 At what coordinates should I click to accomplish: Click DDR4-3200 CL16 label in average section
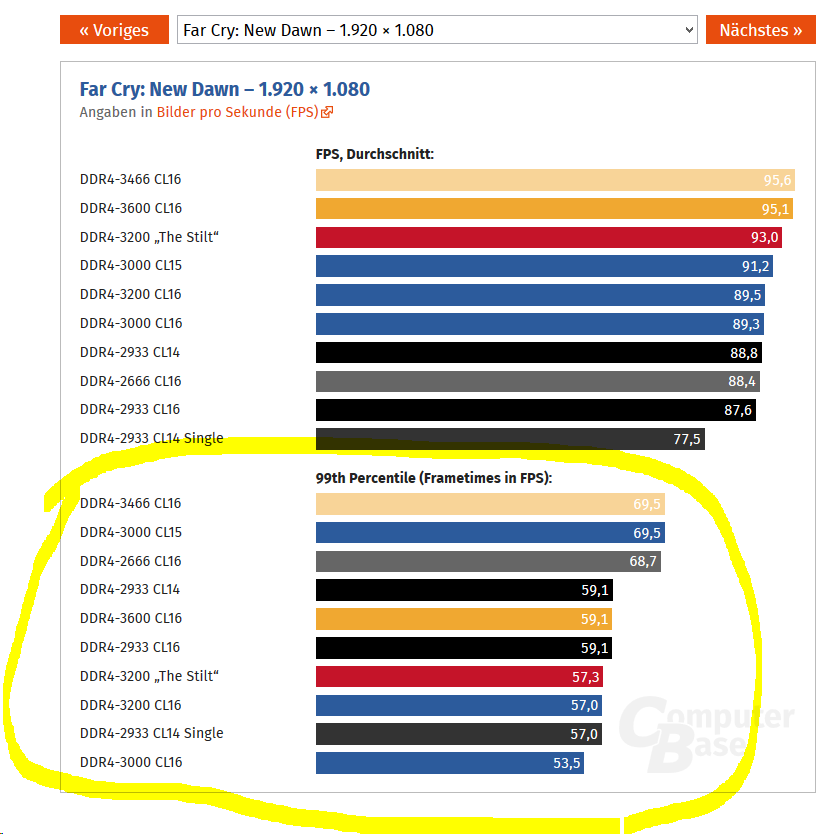click(130, 294)
